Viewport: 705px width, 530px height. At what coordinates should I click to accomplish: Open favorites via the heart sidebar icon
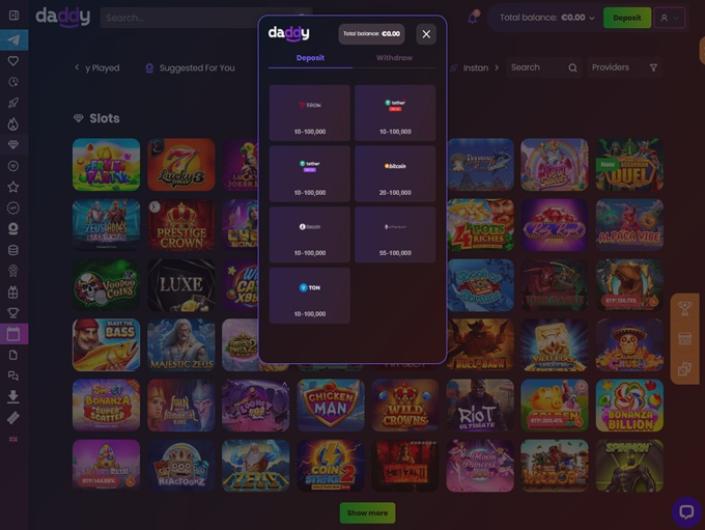pyautogui.click(x=13, y=61)
